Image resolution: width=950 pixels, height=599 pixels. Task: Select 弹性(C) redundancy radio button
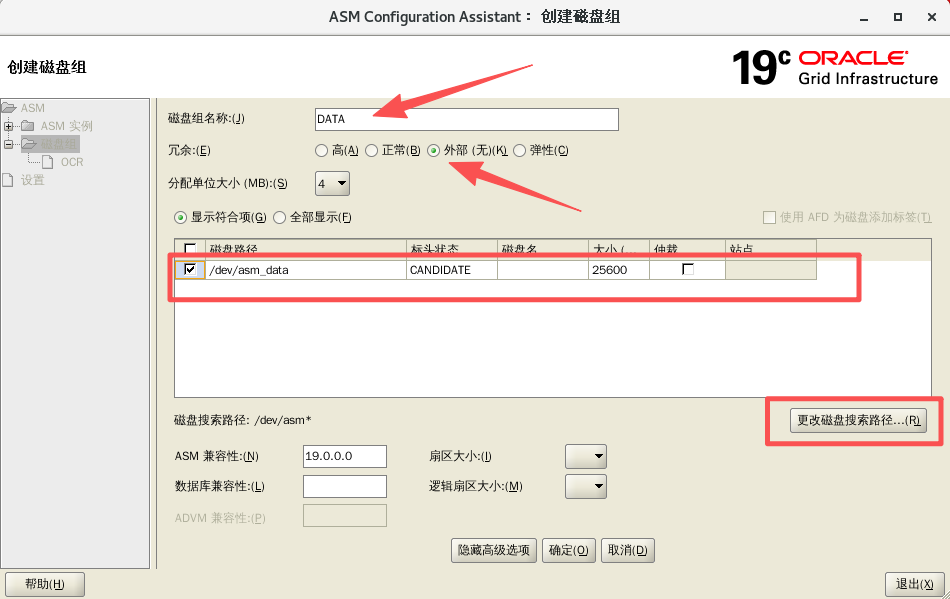pos(519,151)
